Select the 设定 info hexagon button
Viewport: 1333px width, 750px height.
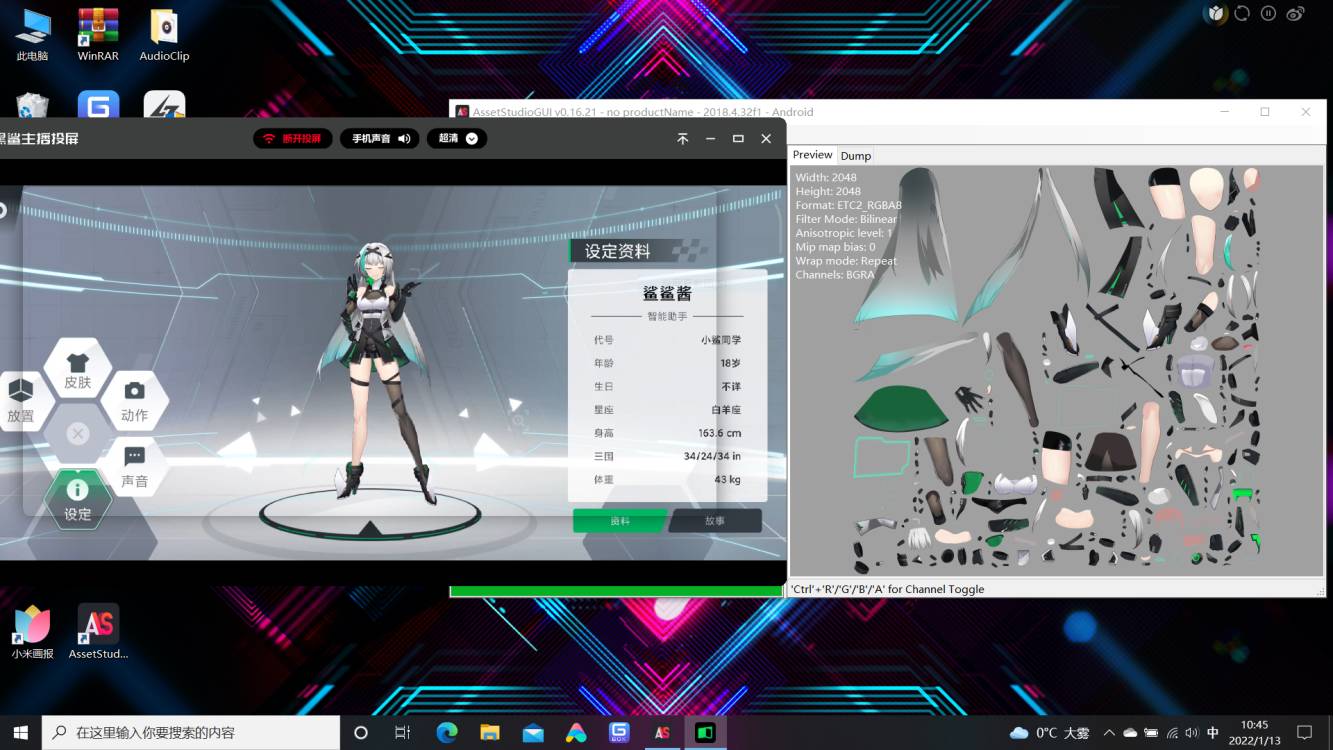[x=77, y=500]
